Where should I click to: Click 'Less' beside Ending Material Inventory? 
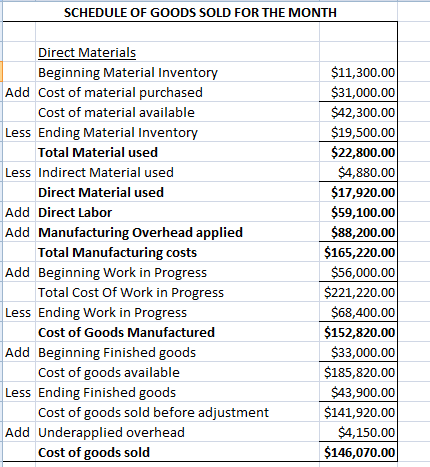coord(18,132)
